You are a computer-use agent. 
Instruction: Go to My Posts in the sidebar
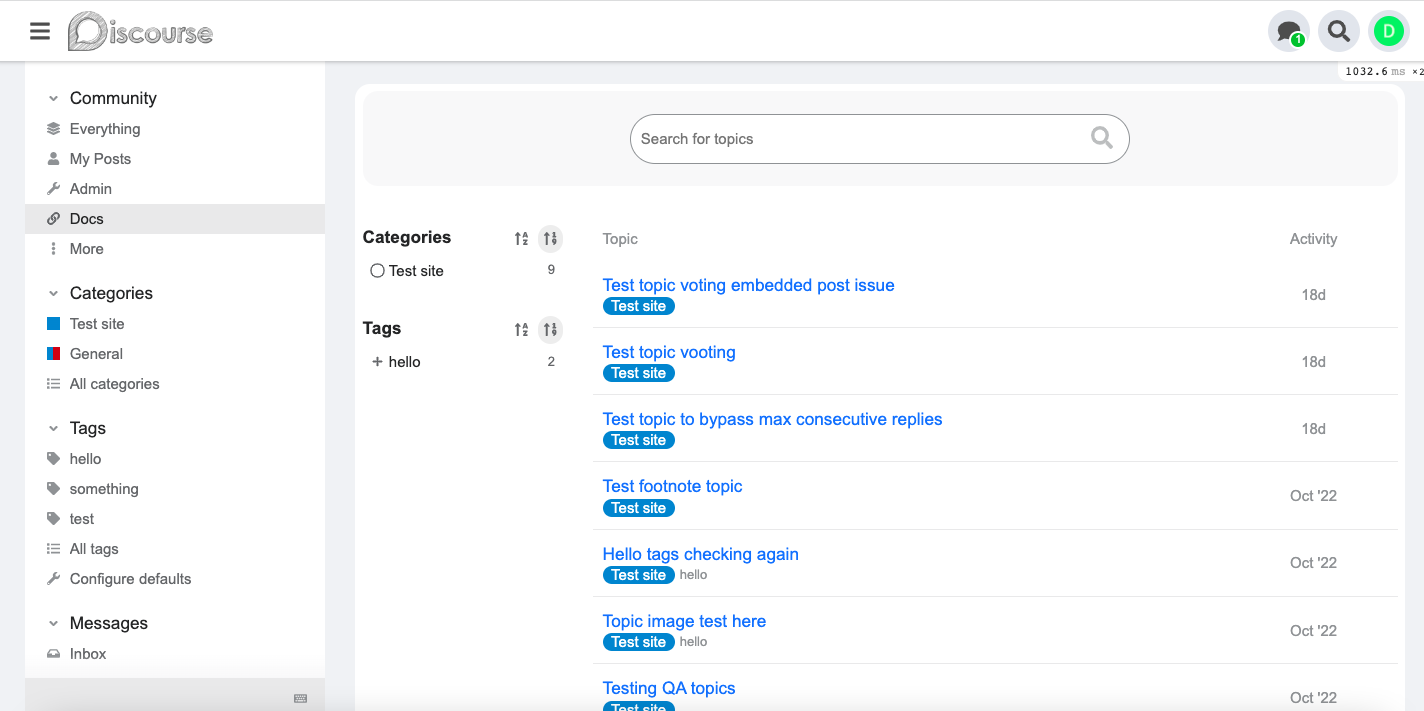pyautogui.click(x=100, y=159)
